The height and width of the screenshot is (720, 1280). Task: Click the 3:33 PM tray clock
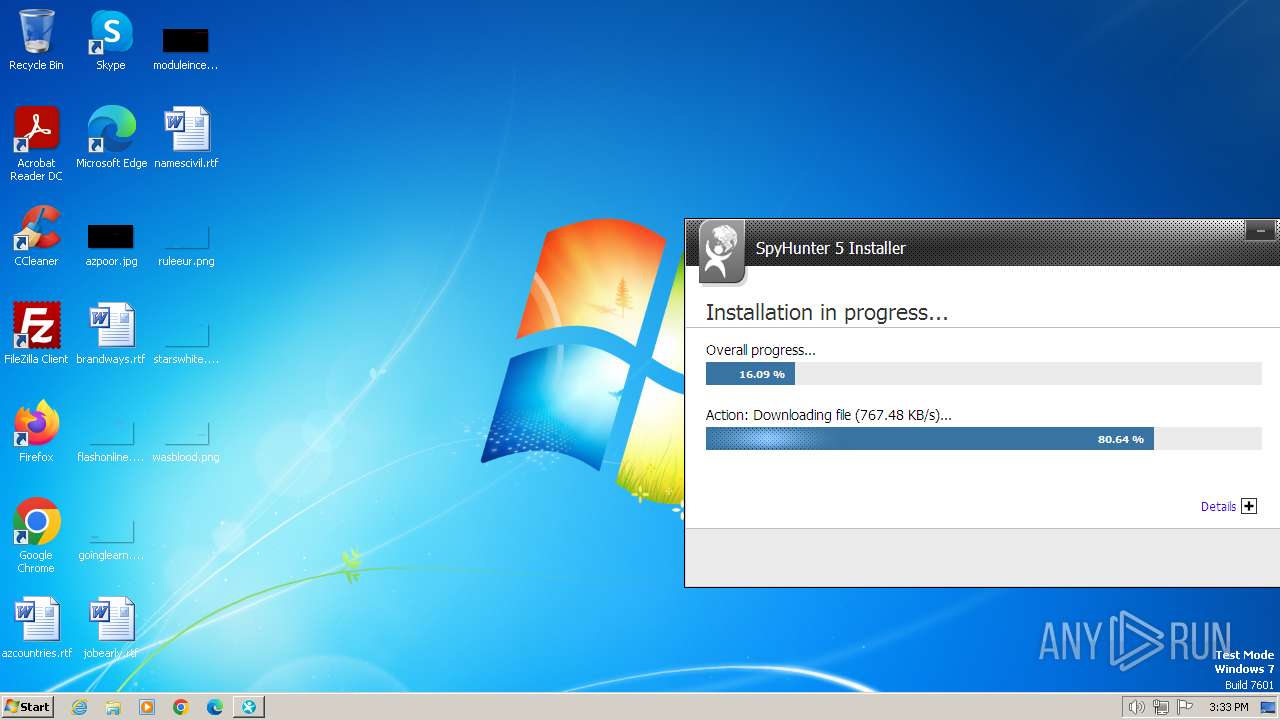click(x=1228, y=707)
